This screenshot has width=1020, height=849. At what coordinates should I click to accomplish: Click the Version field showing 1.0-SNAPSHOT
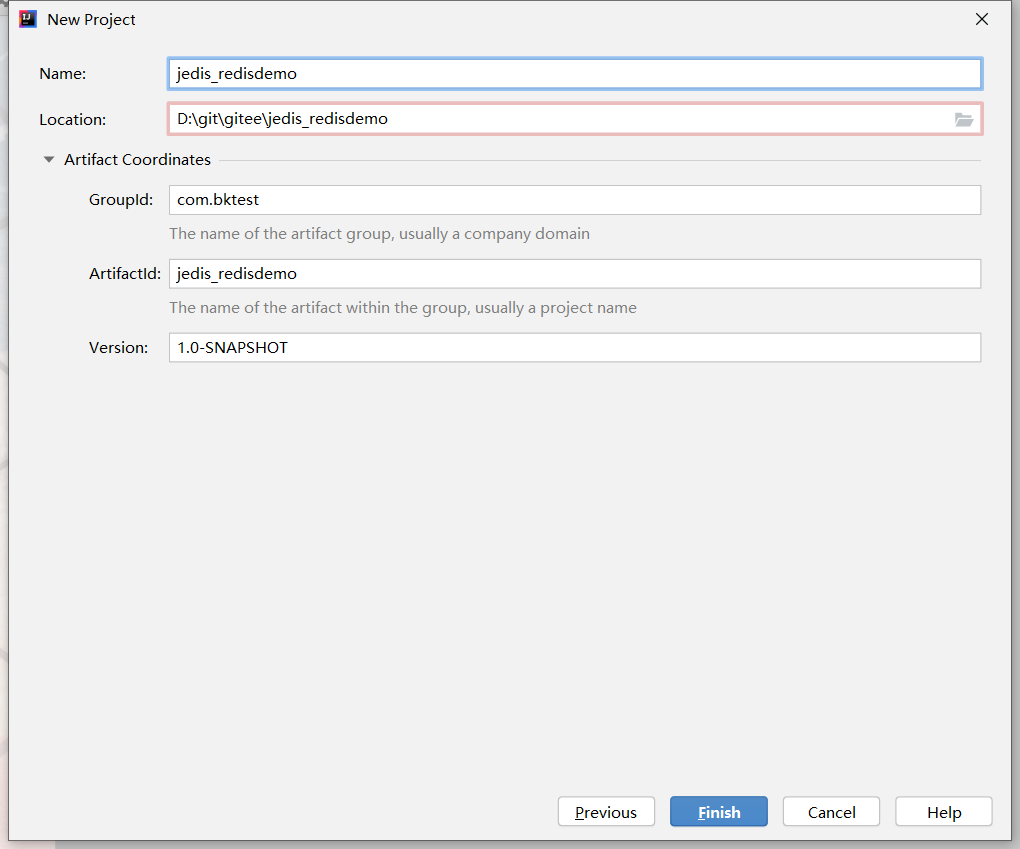pyautogui.click(x=574, y=348)
